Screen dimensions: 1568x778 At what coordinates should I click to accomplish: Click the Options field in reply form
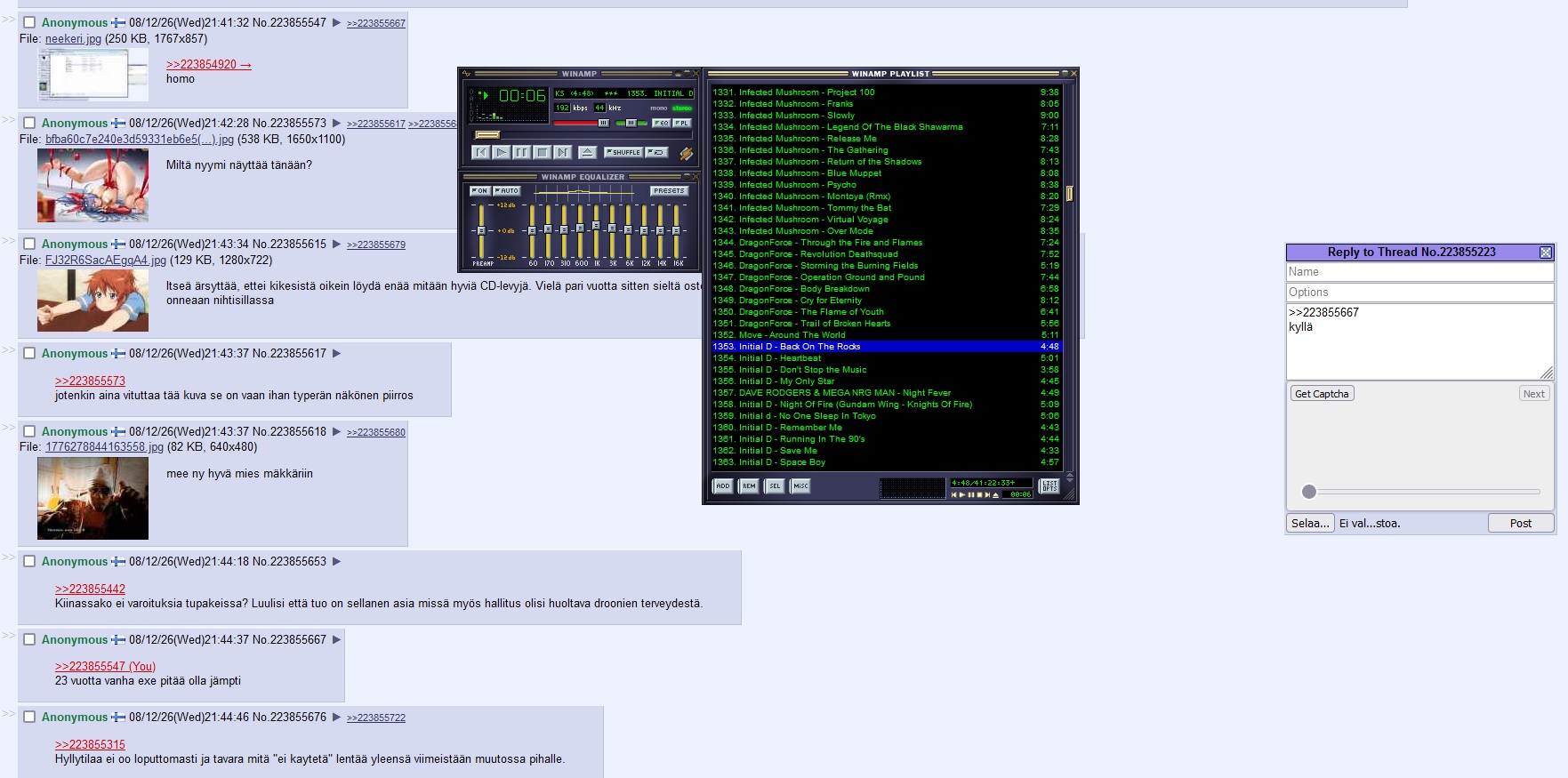pyautogui.click(x=1419, y=293)
